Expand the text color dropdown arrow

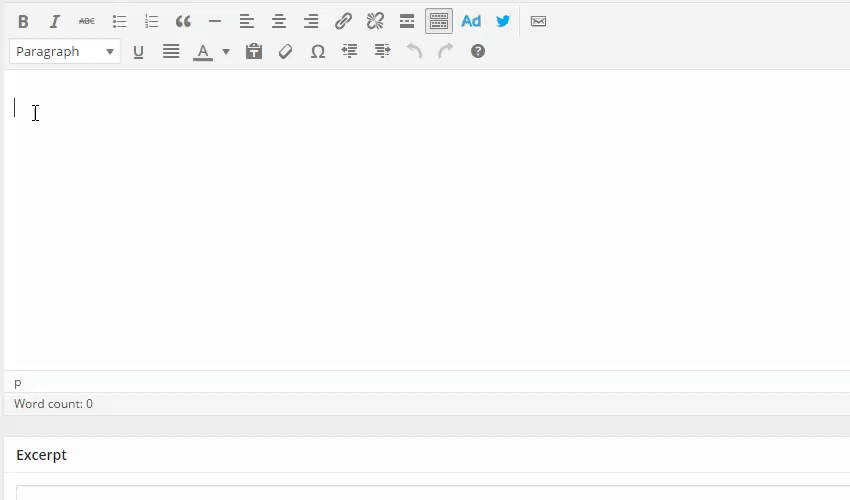pos(226,51)
